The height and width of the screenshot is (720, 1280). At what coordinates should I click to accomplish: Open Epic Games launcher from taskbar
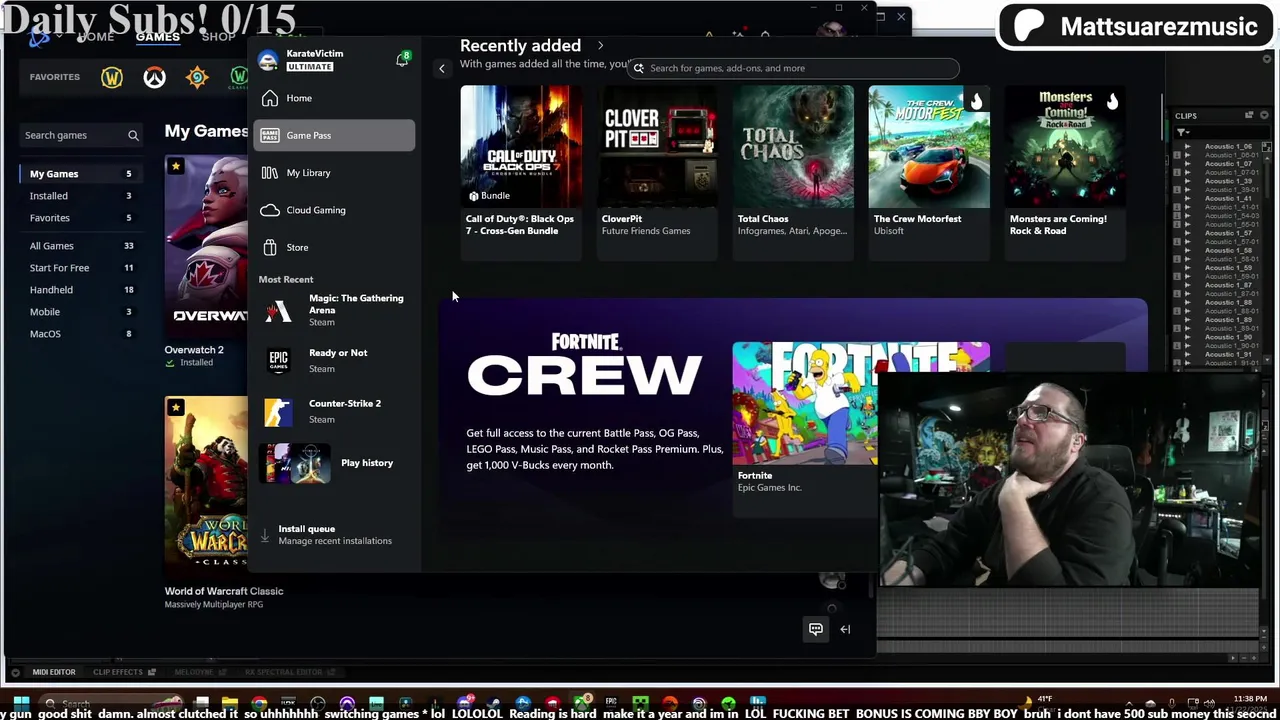click(x=611, y=703)
